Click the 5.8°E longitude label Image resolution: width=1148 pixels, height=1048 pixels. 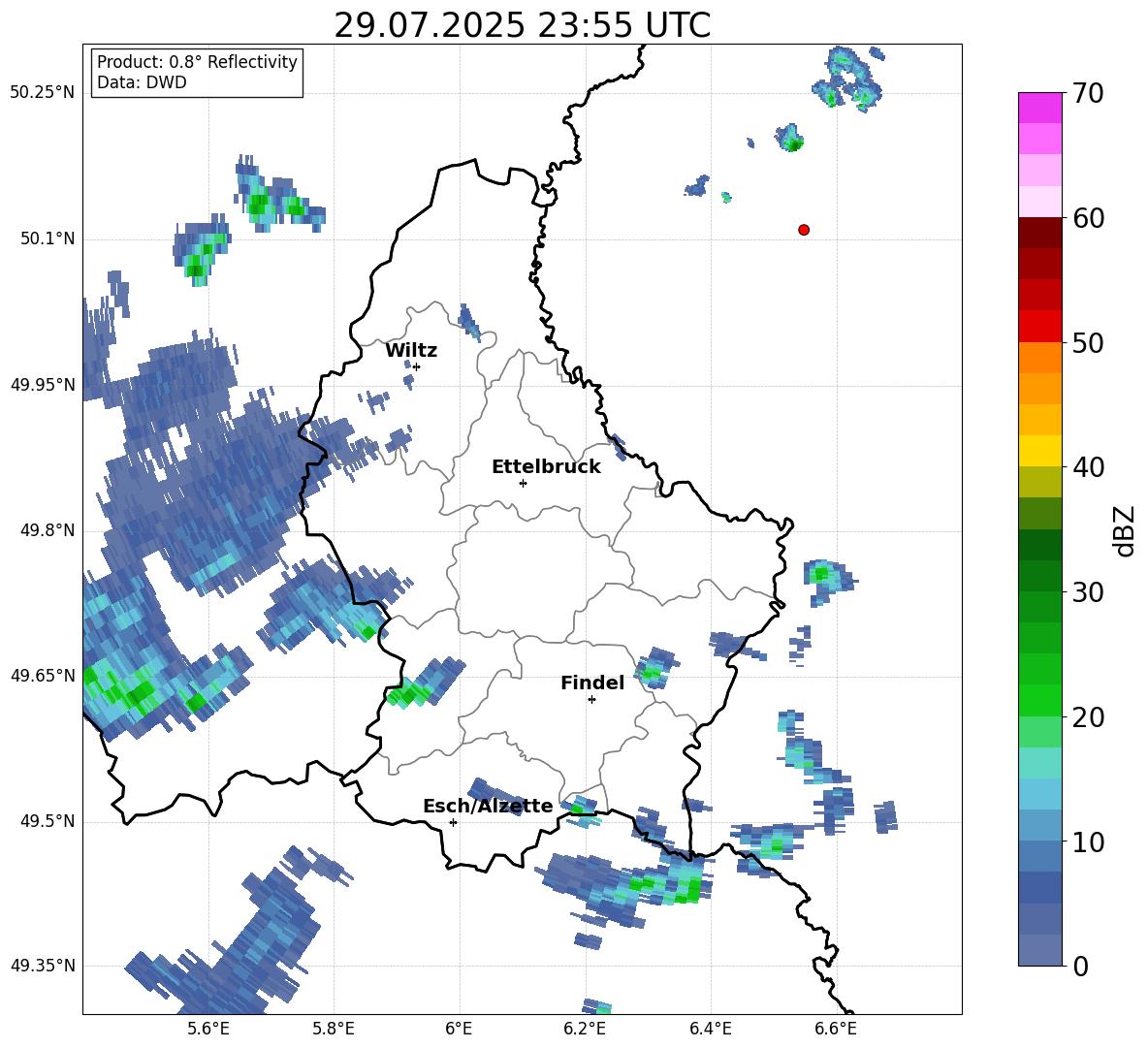click(x=335, y=1029)
